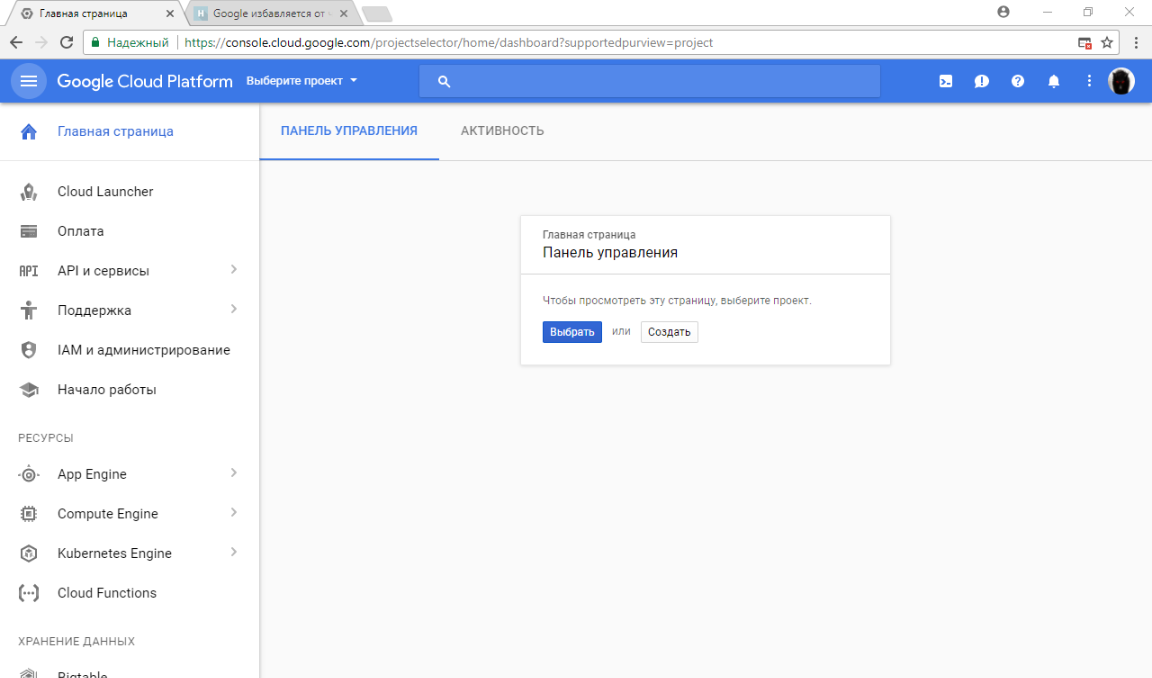
Task: Switch to ПАНЕЛЬ УПРАВЛЕНИЯ tab
Action: click(x=349, y=131)
